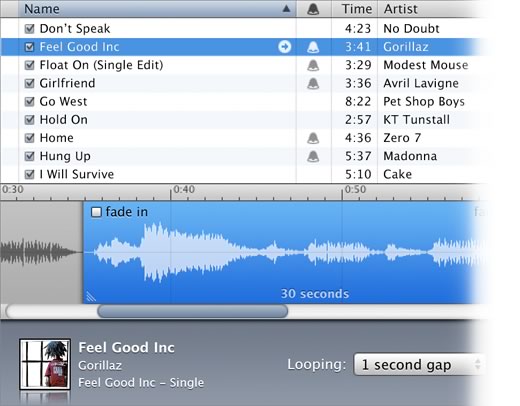Uncheck the I Will Survive checkbox
This screenshot has height=406, width=520.
click(30, 174)
